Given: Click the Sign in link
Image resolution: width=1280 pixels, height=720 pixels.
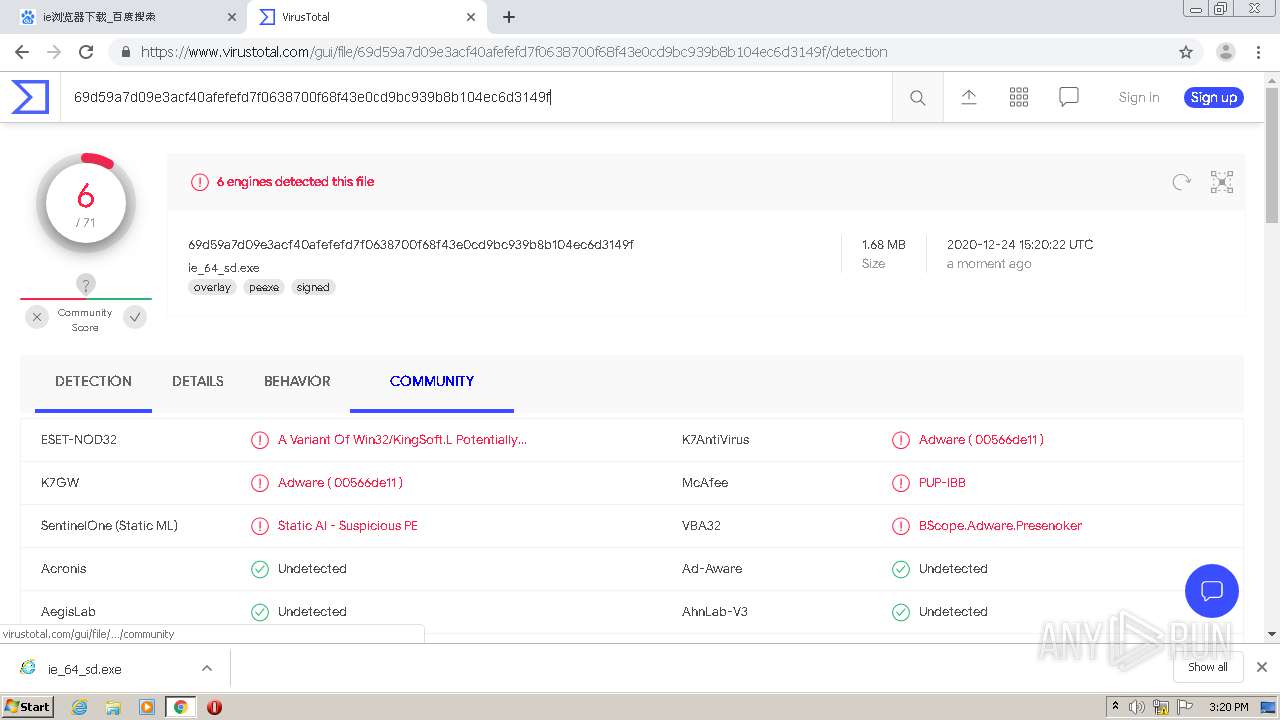Looking at the screenshot, I should coord(1139,97).
